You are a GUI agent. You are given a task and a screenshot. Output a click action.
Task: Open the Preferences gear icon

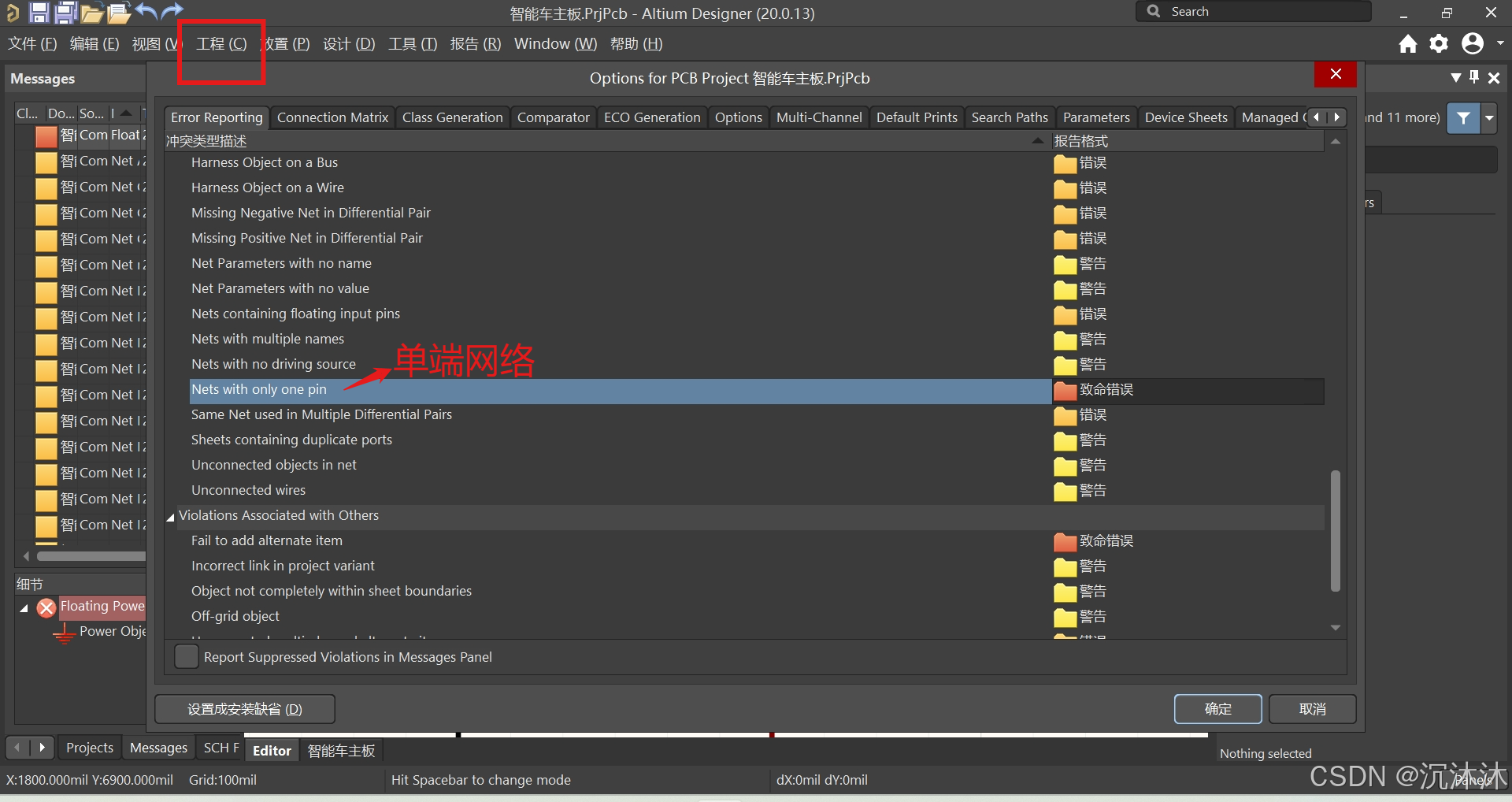(1439, 43)
